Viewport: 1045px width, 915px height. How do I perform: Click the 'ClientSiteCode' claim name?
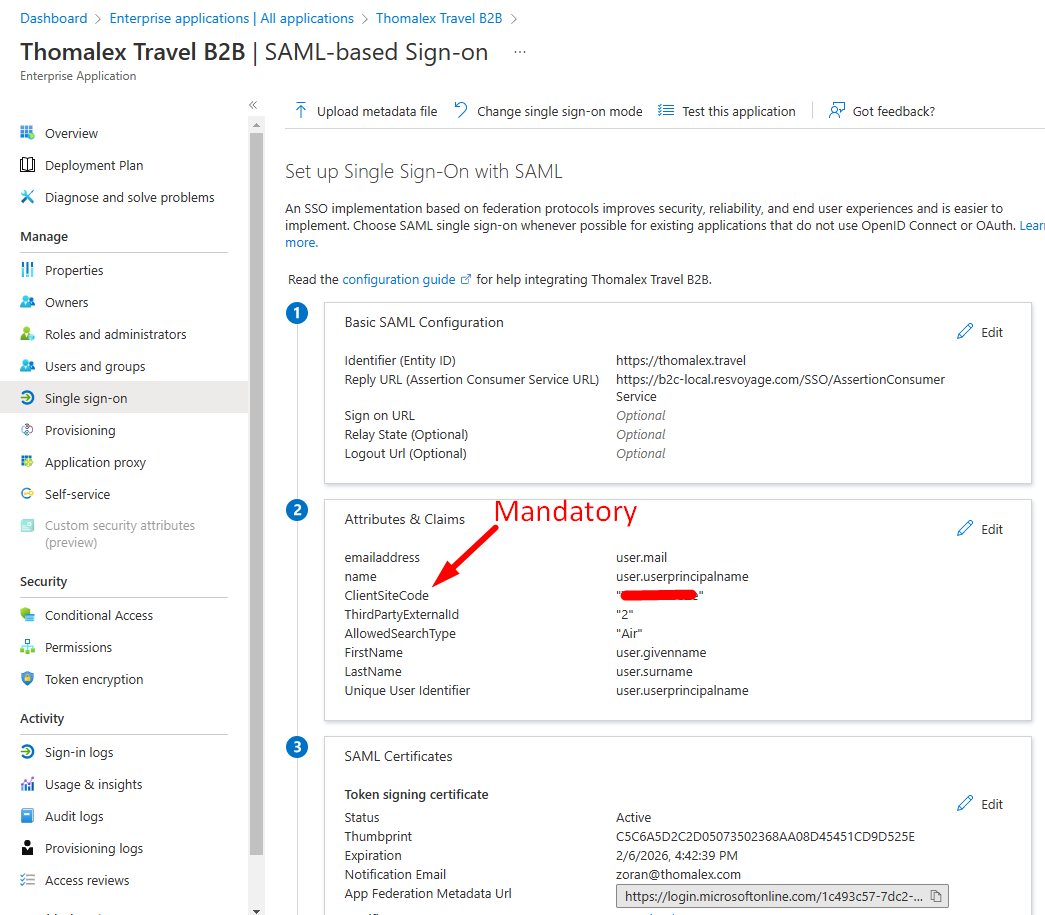tap(387, 596)
